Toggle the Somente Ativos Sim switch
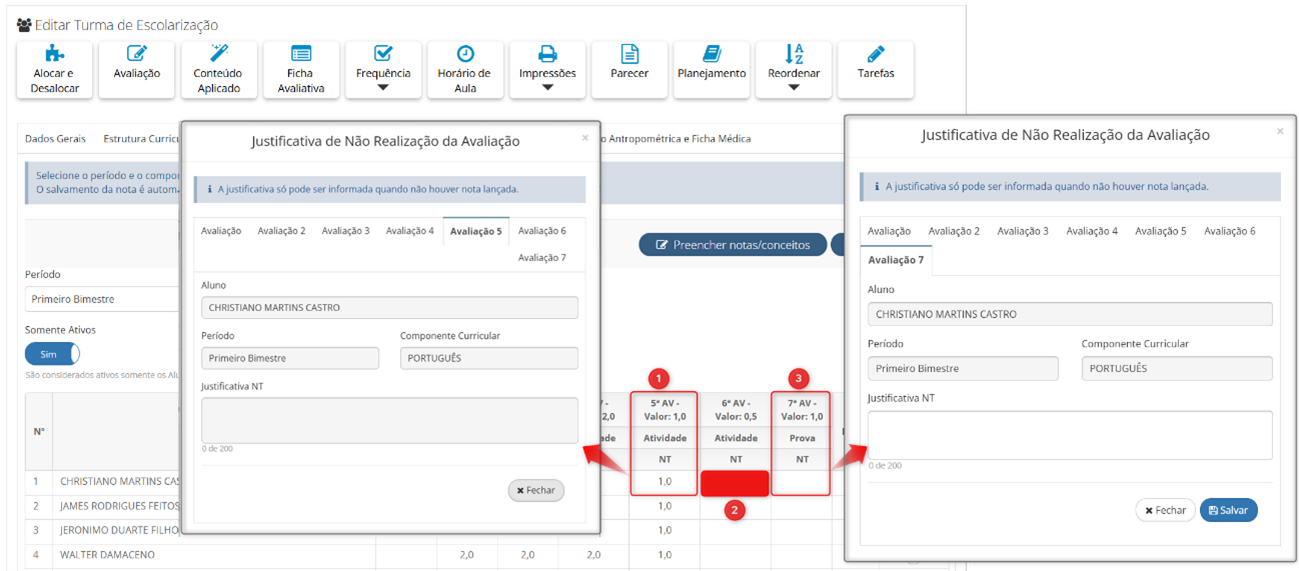This screenshot has width=1299, height=571. (x=52, y=354)
